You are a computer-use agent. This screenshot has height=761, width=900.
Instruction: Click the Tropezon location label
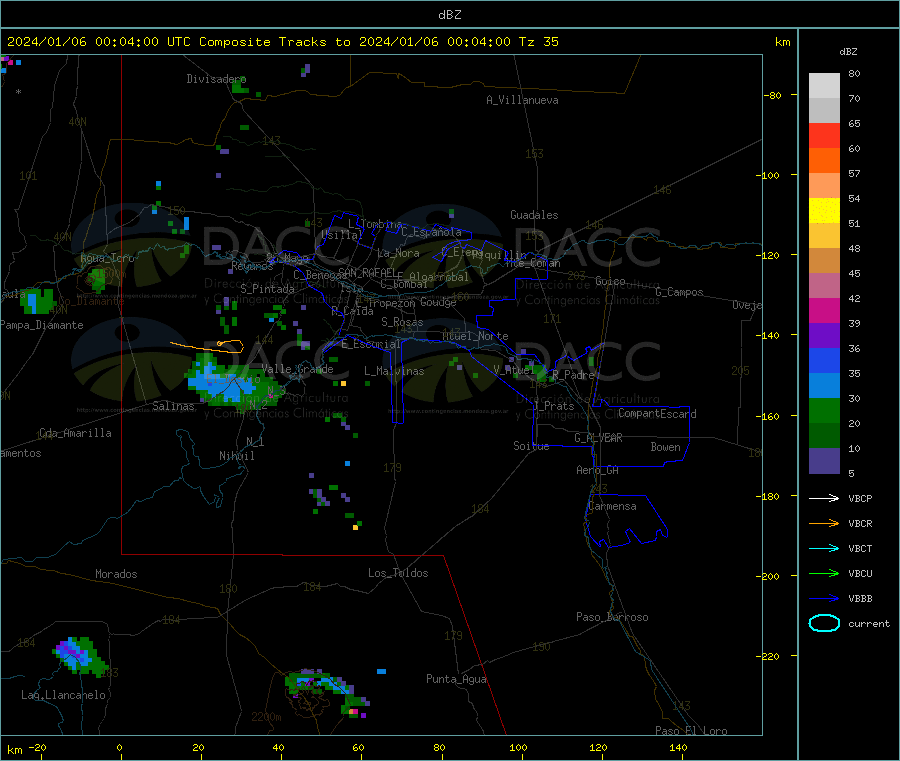(x=391, y=303)
